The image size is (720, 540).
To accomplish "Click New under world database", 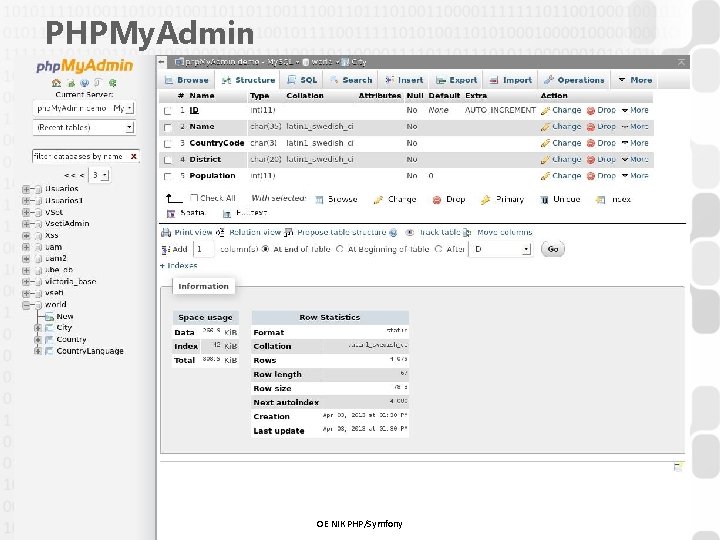I will tap(65, 316).
